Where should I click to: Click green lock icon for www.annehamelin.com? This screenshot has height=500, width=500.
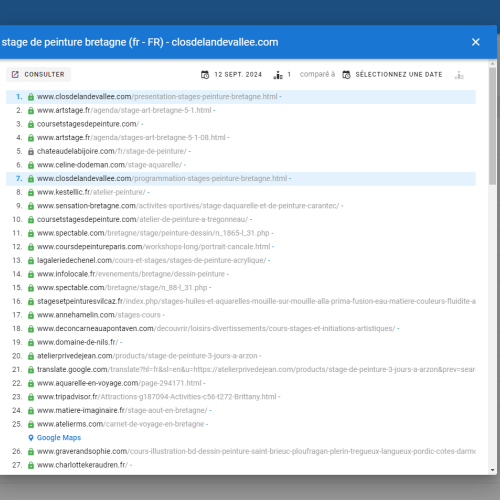tap(31, 315)
